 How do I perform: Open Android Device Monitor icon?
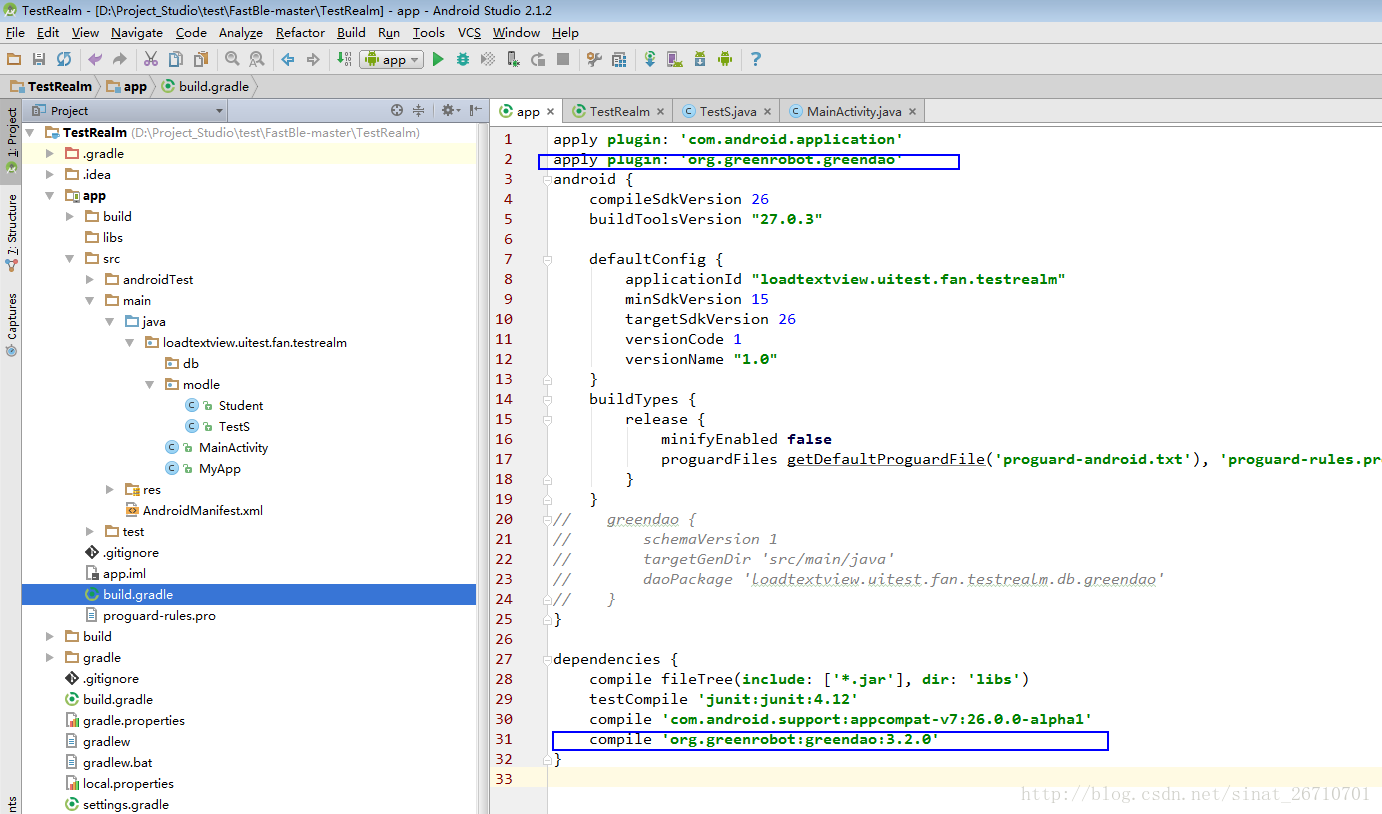pyautogui.click(x=725, y=60)
